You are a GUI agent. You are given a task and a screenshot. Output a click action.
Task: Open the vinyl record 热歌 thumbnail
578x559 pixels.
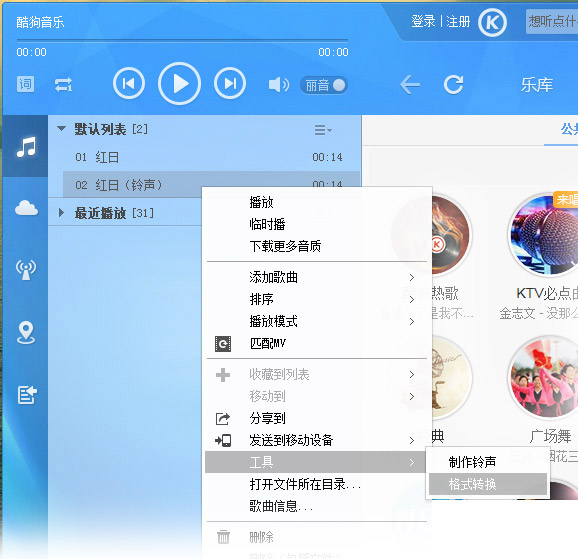(451, 235)
